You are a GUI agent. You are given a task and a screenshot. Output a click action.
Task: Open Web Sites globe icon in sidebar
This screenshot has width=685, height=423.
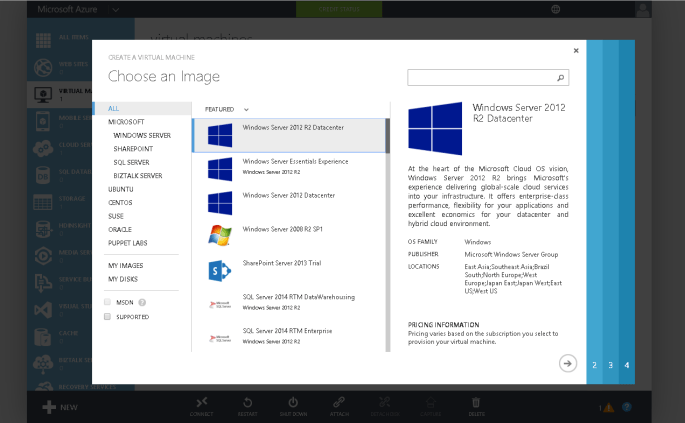[x=43, y=67]
